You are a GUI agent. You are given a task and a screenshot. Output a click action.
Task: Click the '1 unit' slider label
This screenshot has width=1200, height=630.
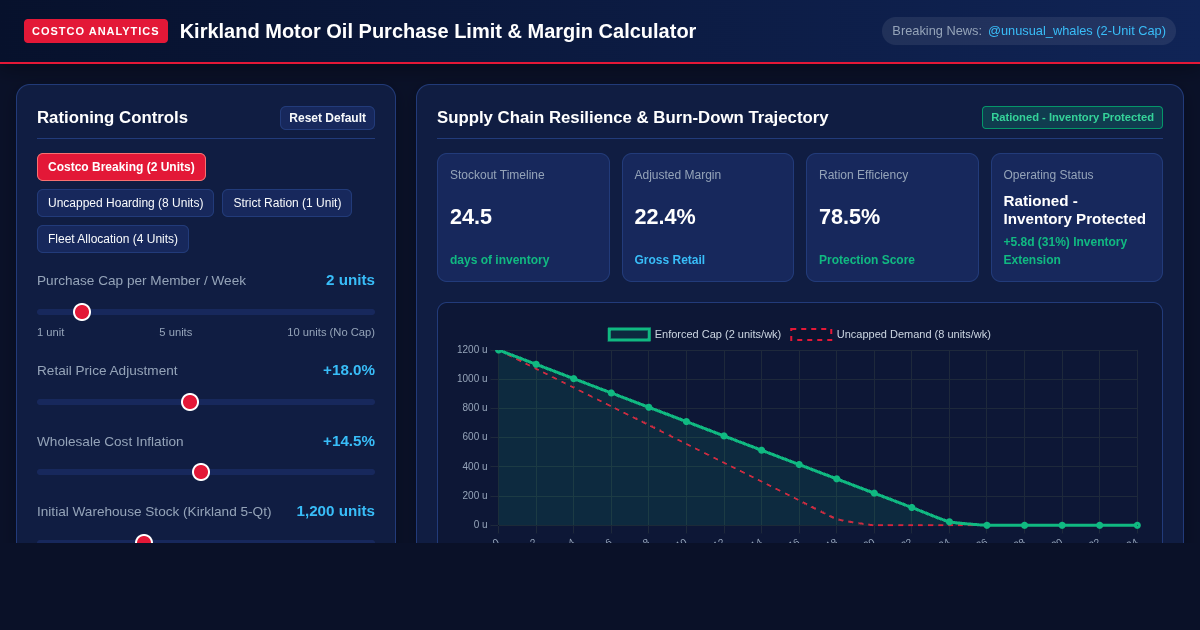pyautogui.click(x=51, y=332)
